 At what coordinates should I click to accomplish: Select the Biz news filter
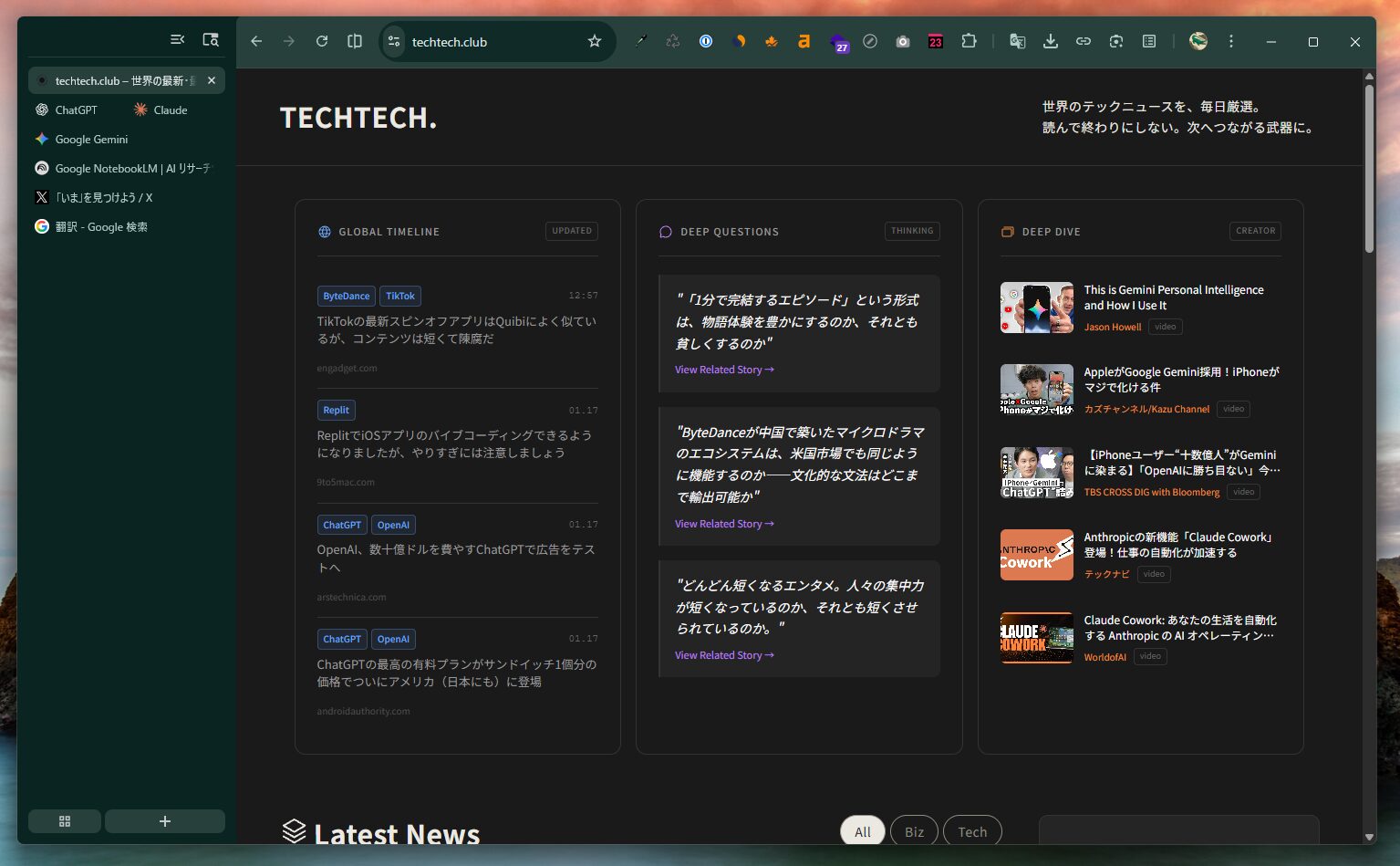(x=914, y=831)
